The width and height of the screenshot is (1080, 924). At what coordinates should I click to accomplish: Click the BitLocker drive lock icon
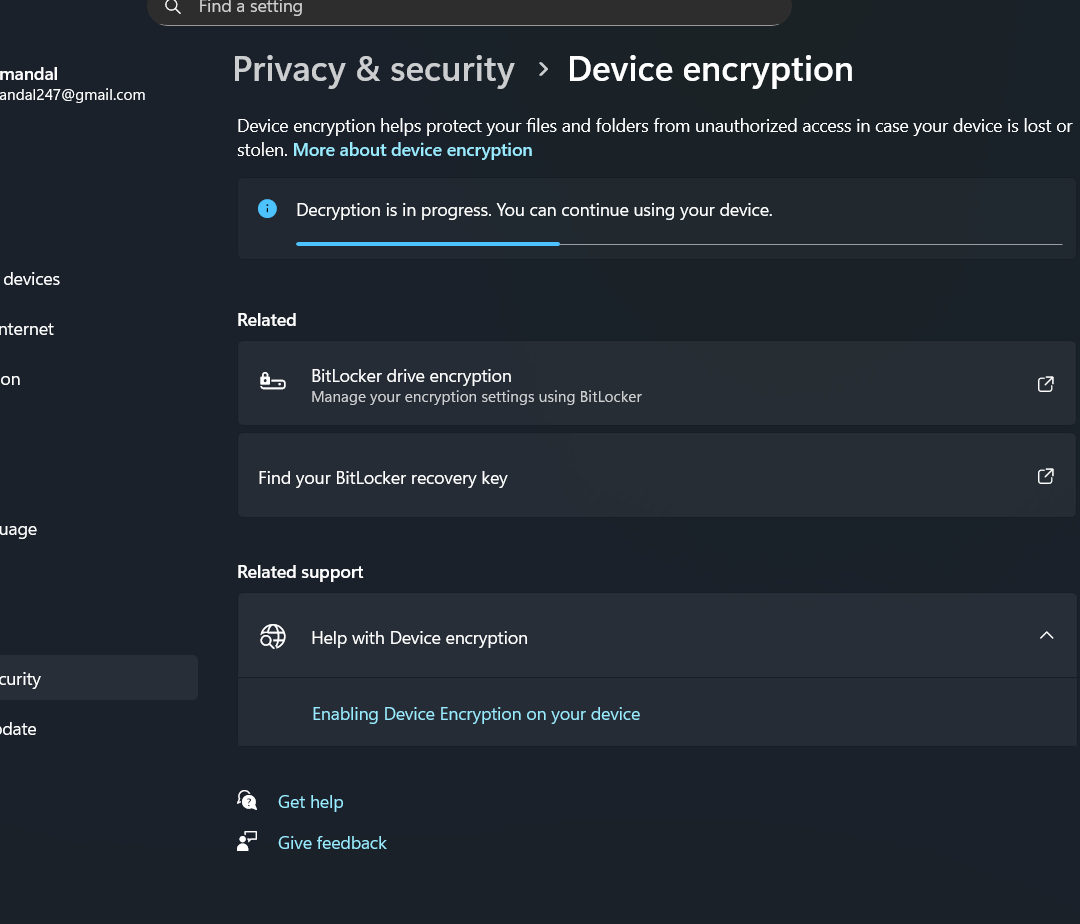(x=272, y=382)
